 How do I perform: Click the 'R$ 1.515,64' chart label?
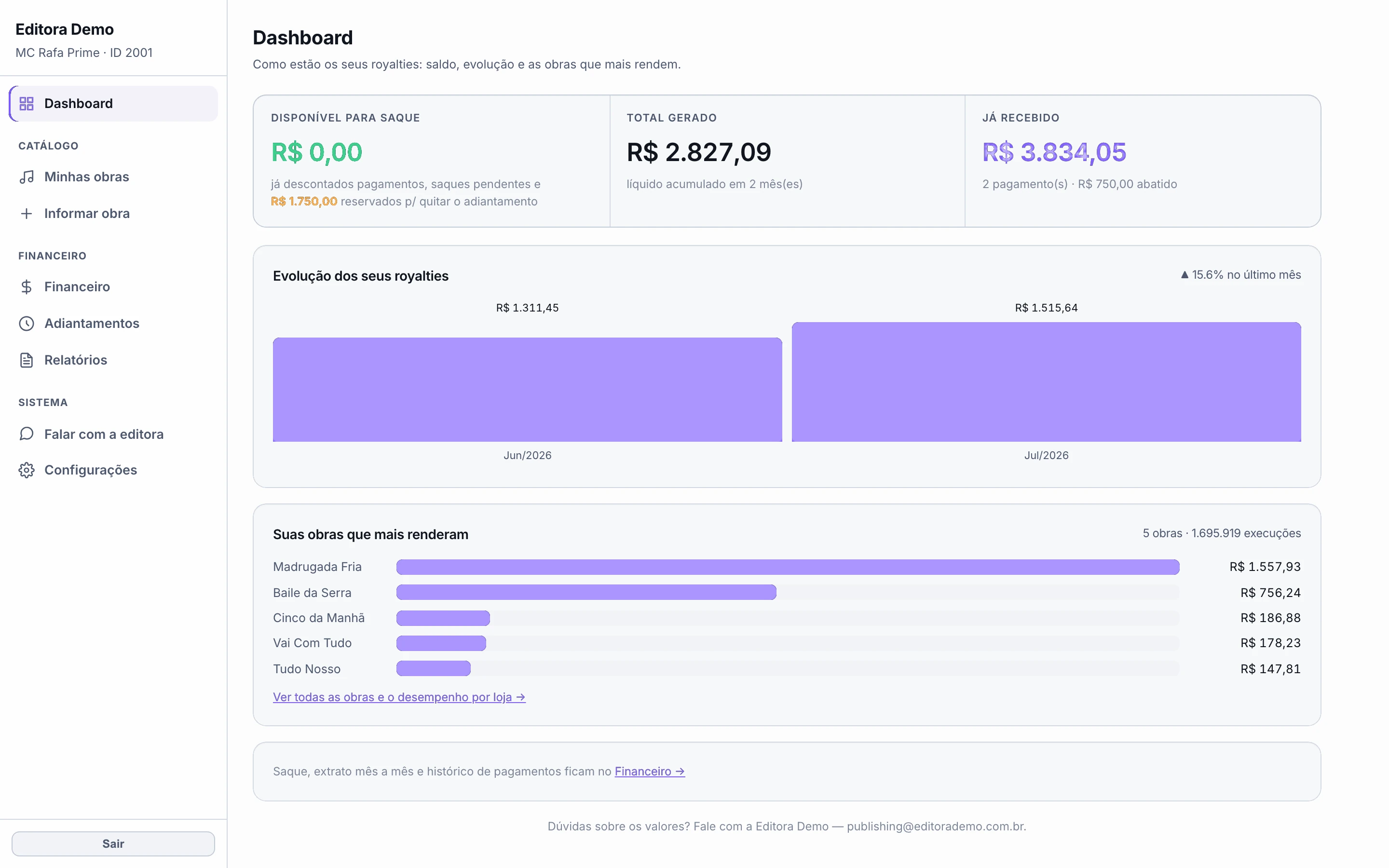point(1046,308)
